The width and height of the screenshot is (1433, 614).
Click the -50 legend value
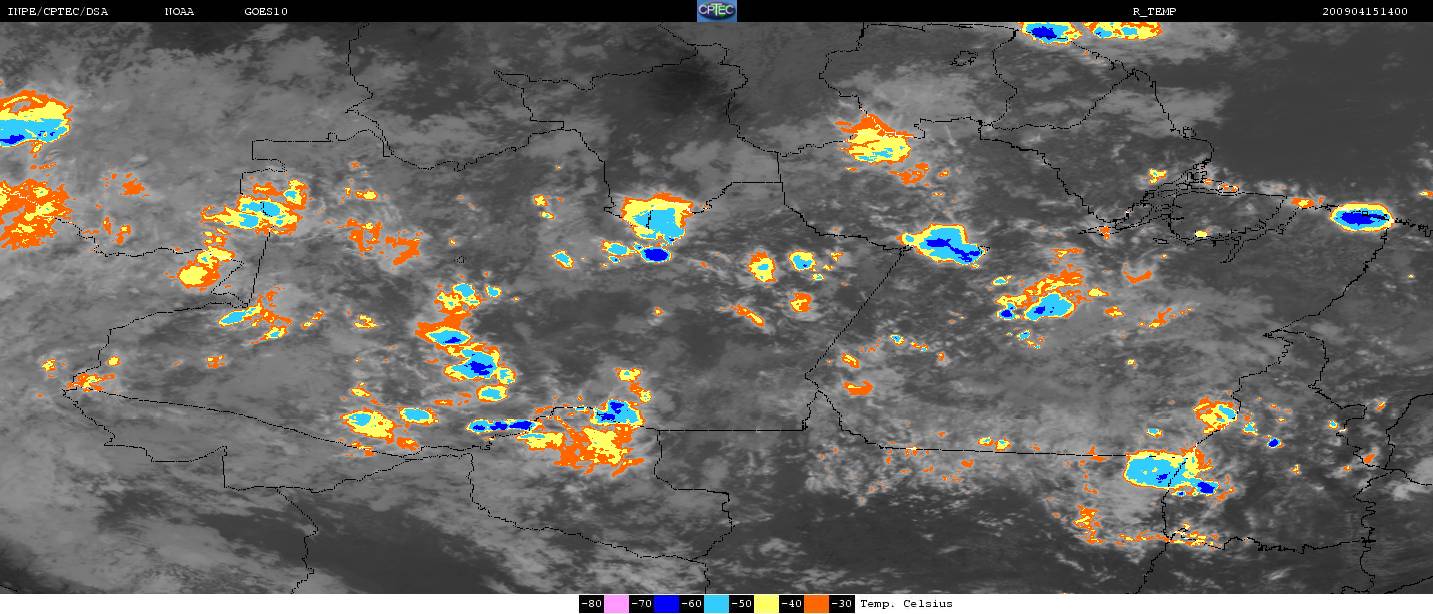point(742,604)
